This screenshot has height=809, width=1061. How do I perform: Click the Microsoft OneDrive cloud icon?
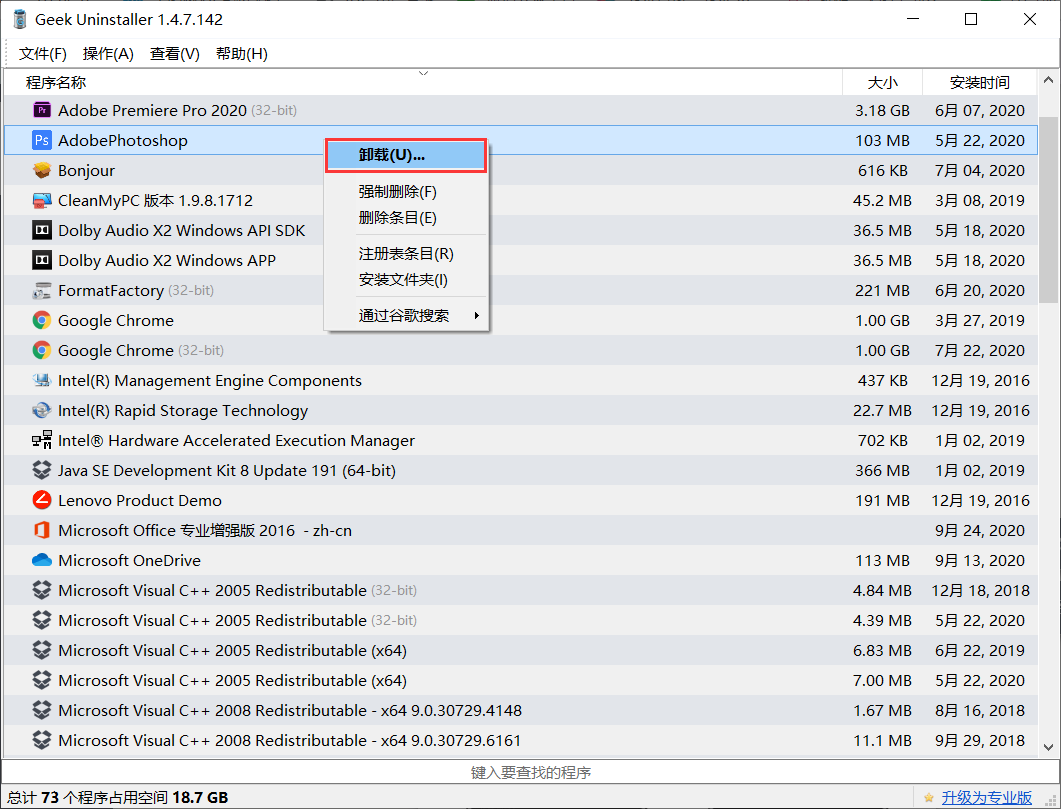pos(42,560)
